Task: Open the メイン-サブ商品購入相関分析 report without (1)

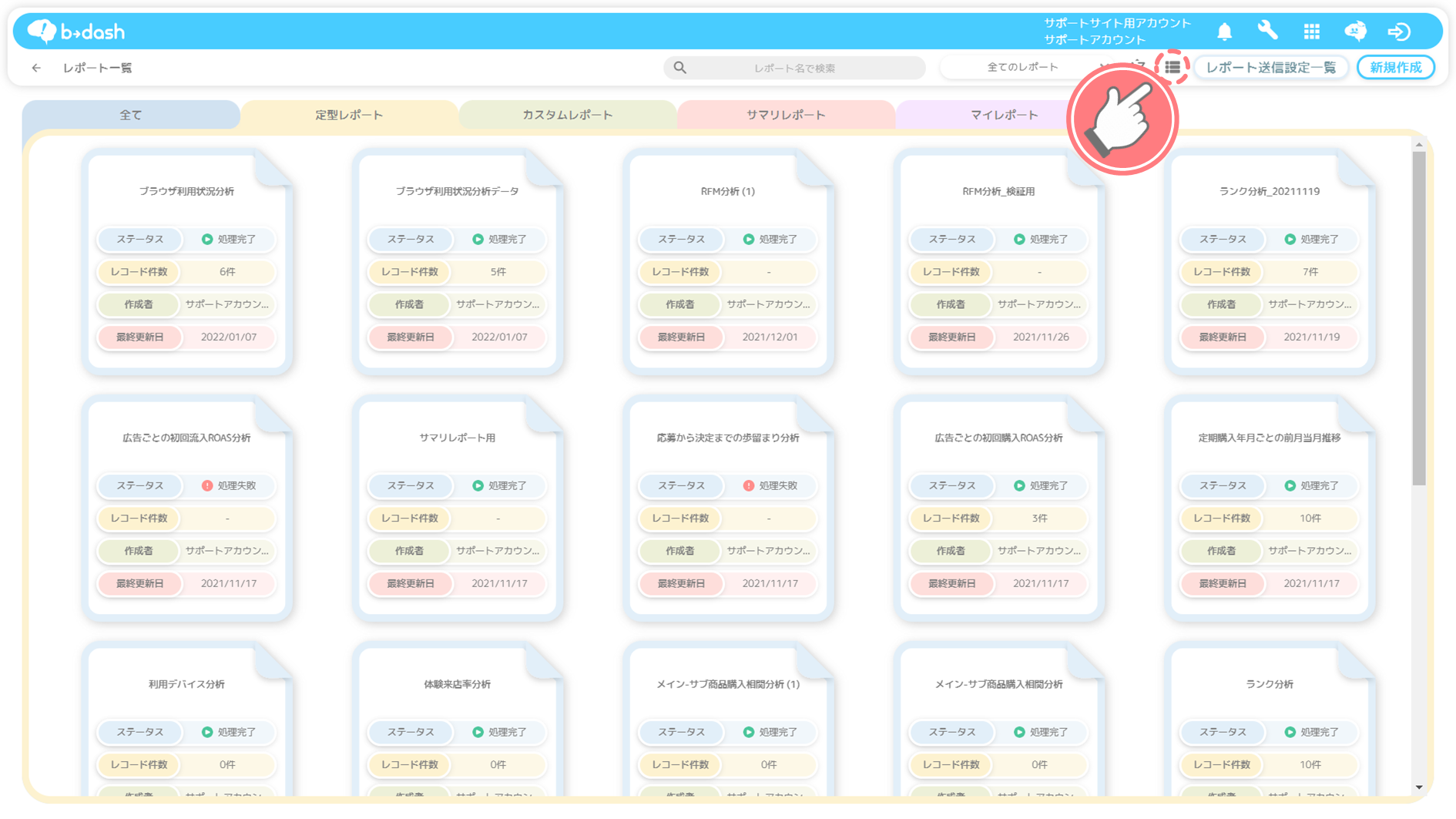Action: (998, 684)
